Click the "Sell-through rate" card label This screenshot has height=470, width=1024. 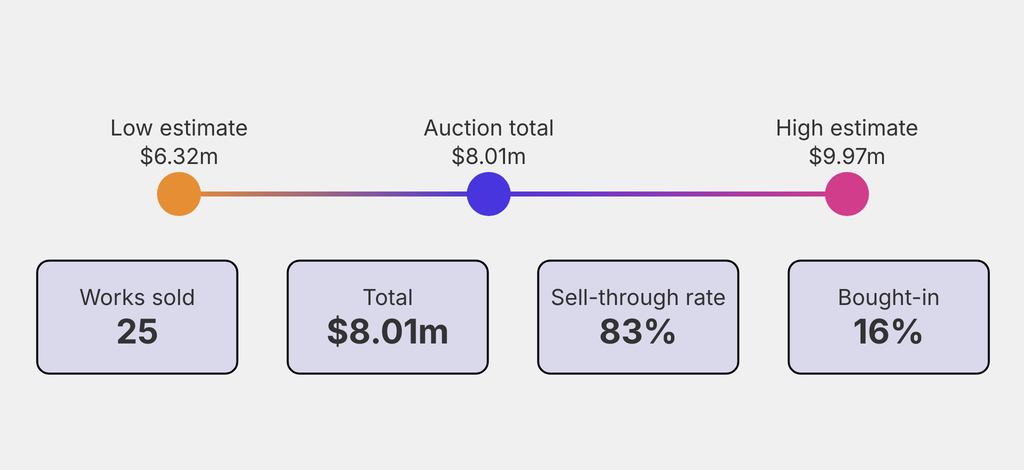638,297
